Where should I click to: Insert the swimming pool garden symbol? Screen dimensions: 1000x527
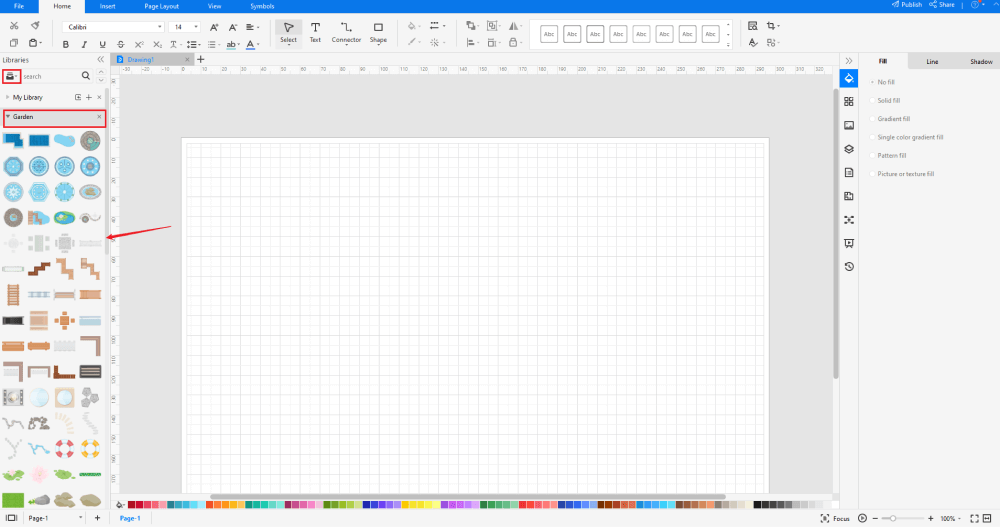[x=39, y=140]
